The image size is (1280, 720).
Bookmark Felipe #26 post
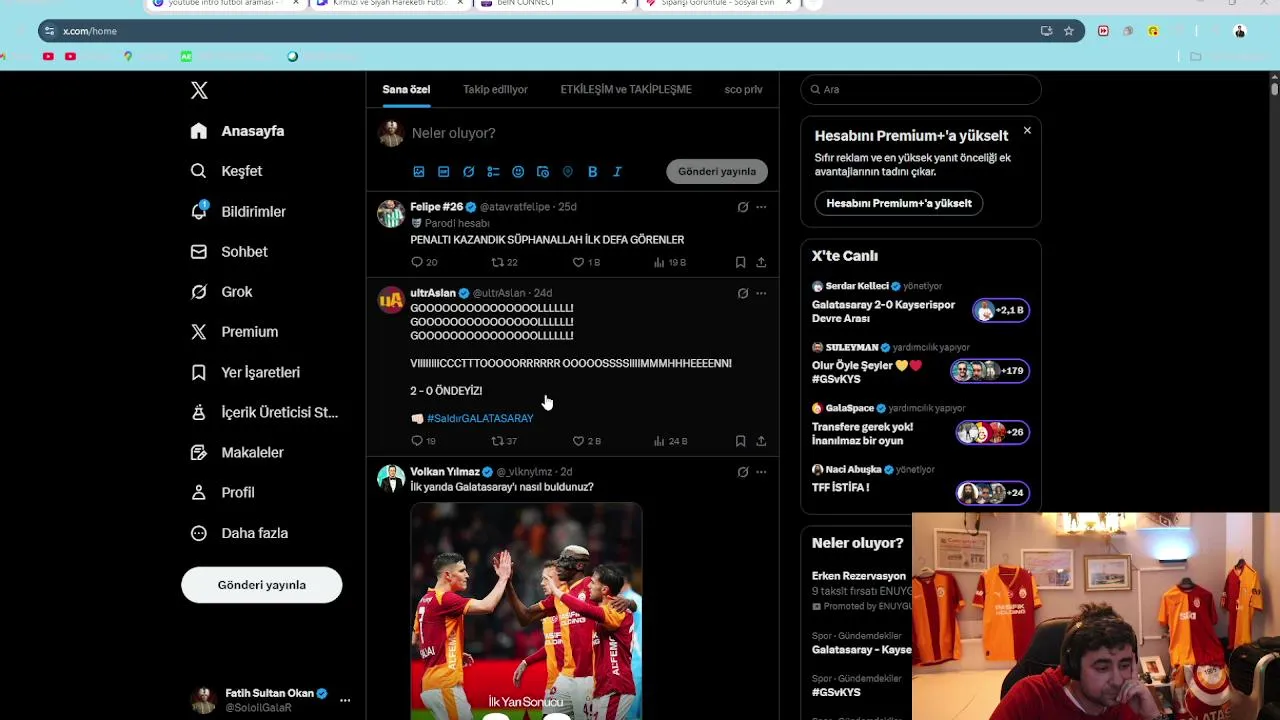pyautogui.click(x=740, y=262)
